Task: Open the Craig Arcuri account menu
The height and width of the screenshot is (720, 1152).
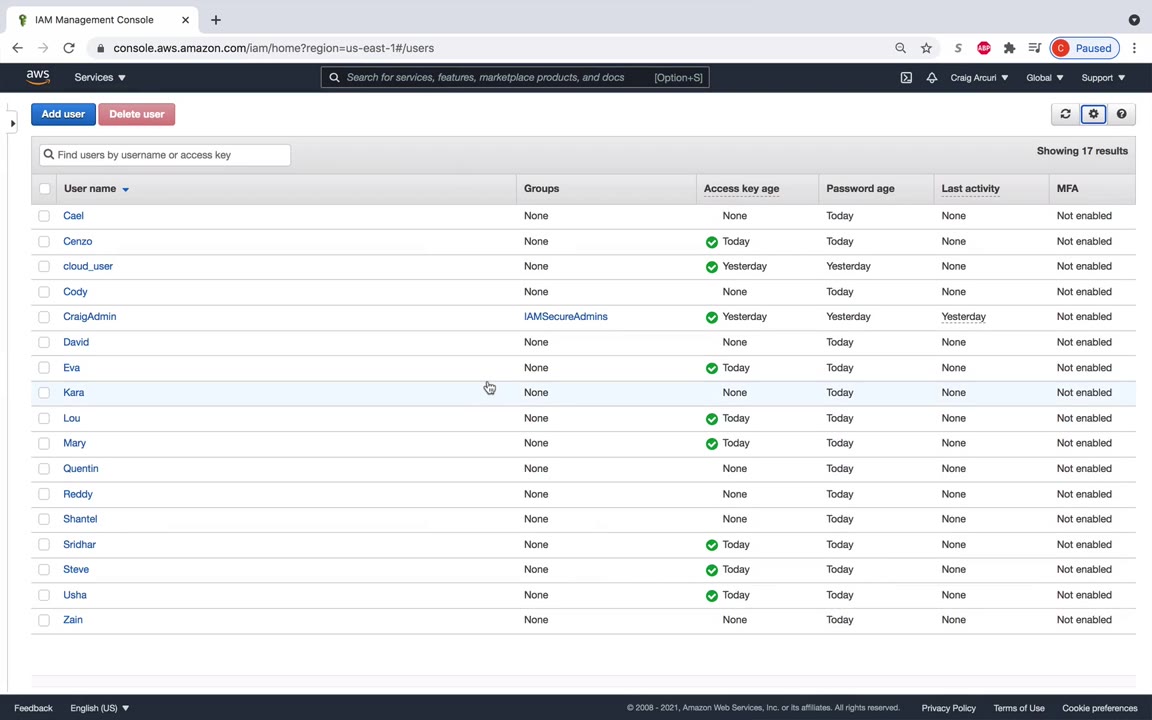Action: pos(978,78)
